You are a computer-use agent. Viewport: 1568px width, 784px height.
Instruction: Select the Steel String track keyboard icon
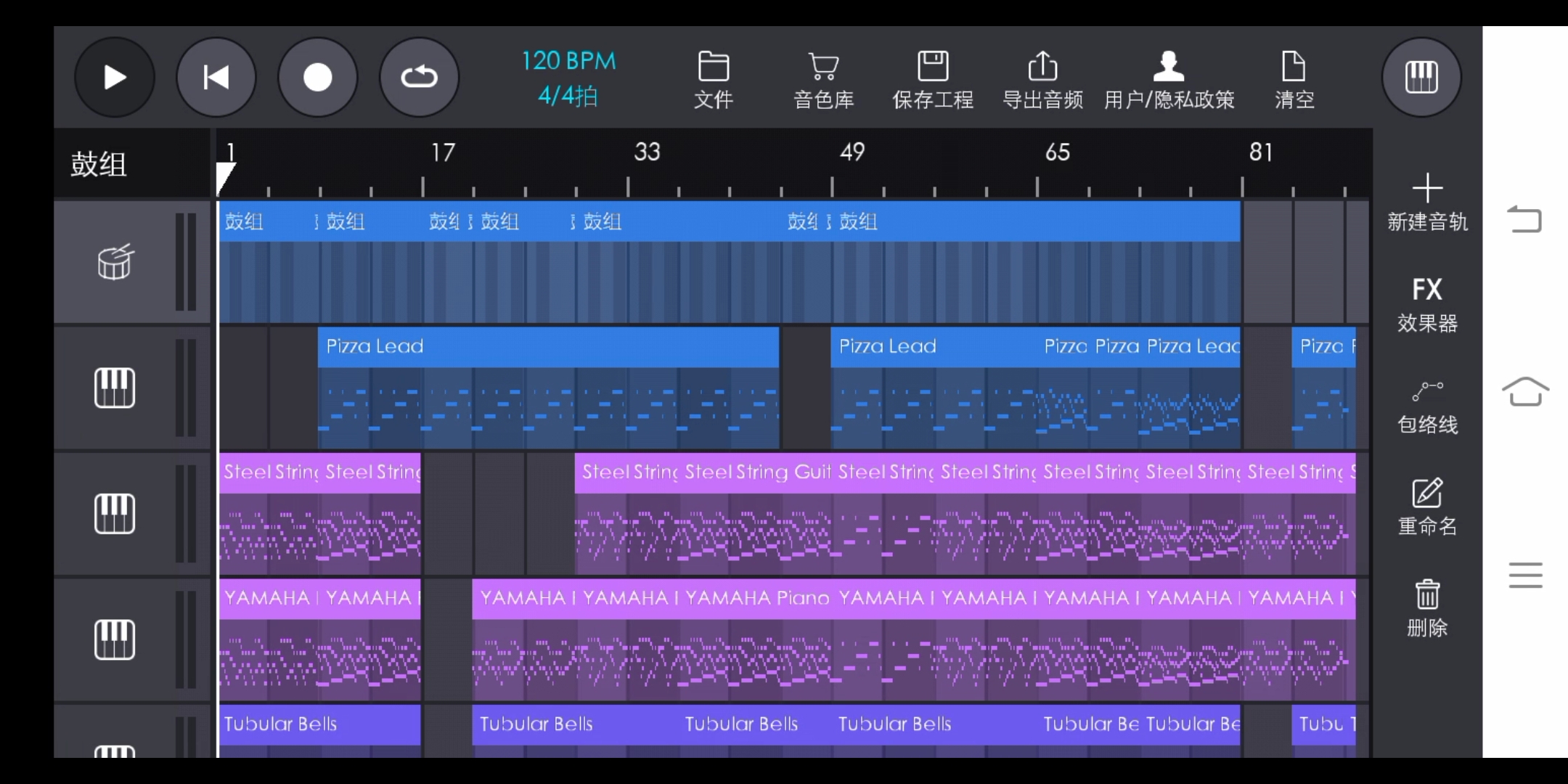[x=115, y=513]
